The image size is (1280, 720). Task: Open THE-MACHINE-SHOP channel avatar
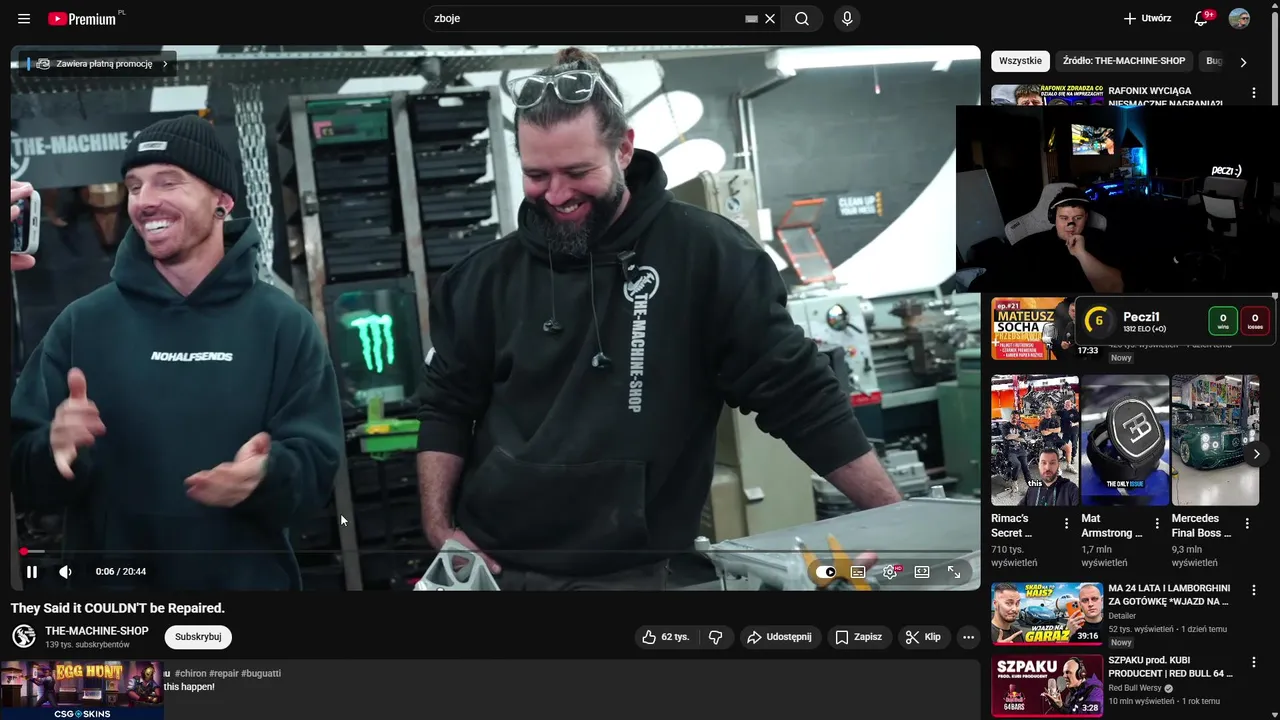(x=24, y=636)
